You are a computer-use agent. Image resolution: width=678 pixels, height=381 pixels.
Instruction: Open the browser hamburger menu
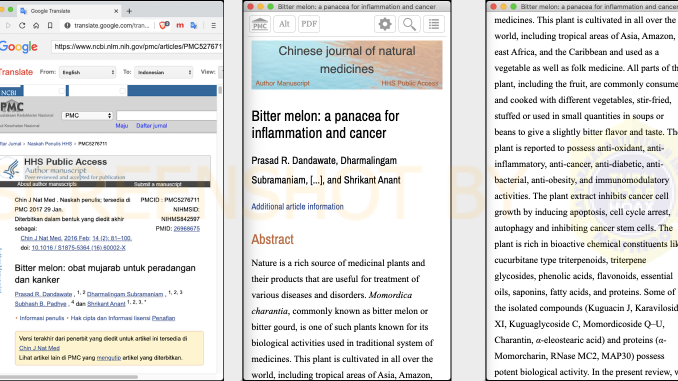[214, 26]
